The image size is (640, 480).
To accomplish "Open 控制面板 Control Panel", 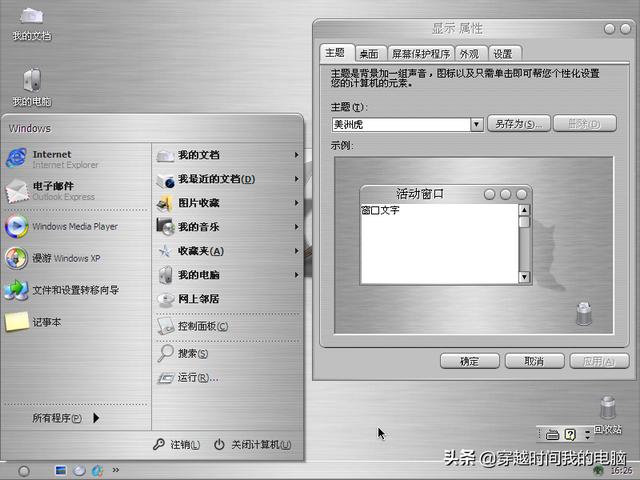I will coord(228,326).
